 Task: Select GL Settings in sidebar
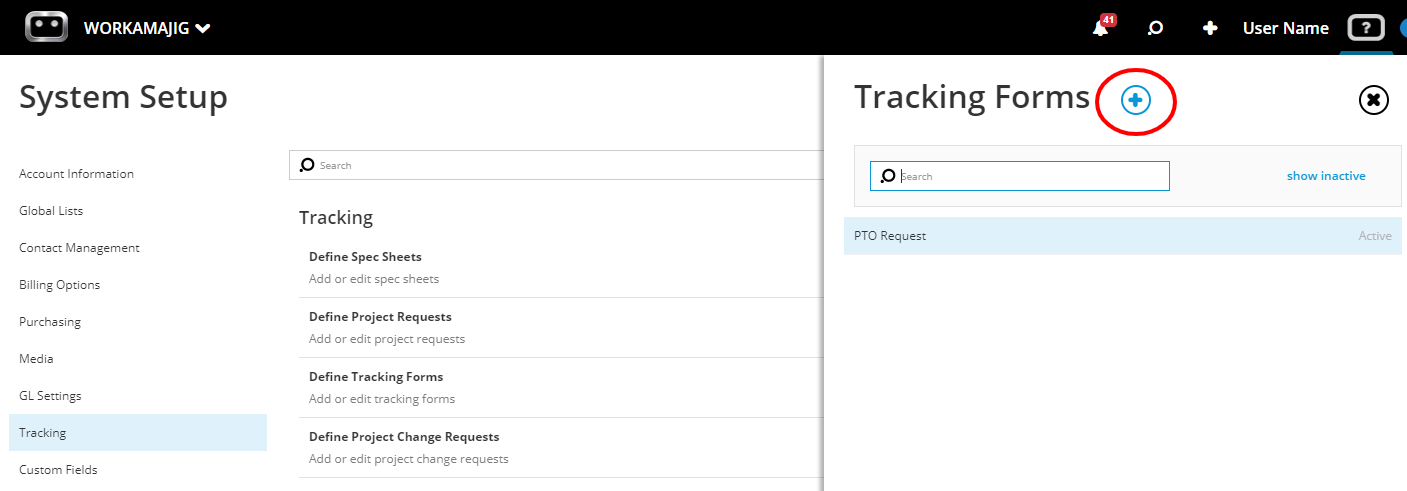50,396
